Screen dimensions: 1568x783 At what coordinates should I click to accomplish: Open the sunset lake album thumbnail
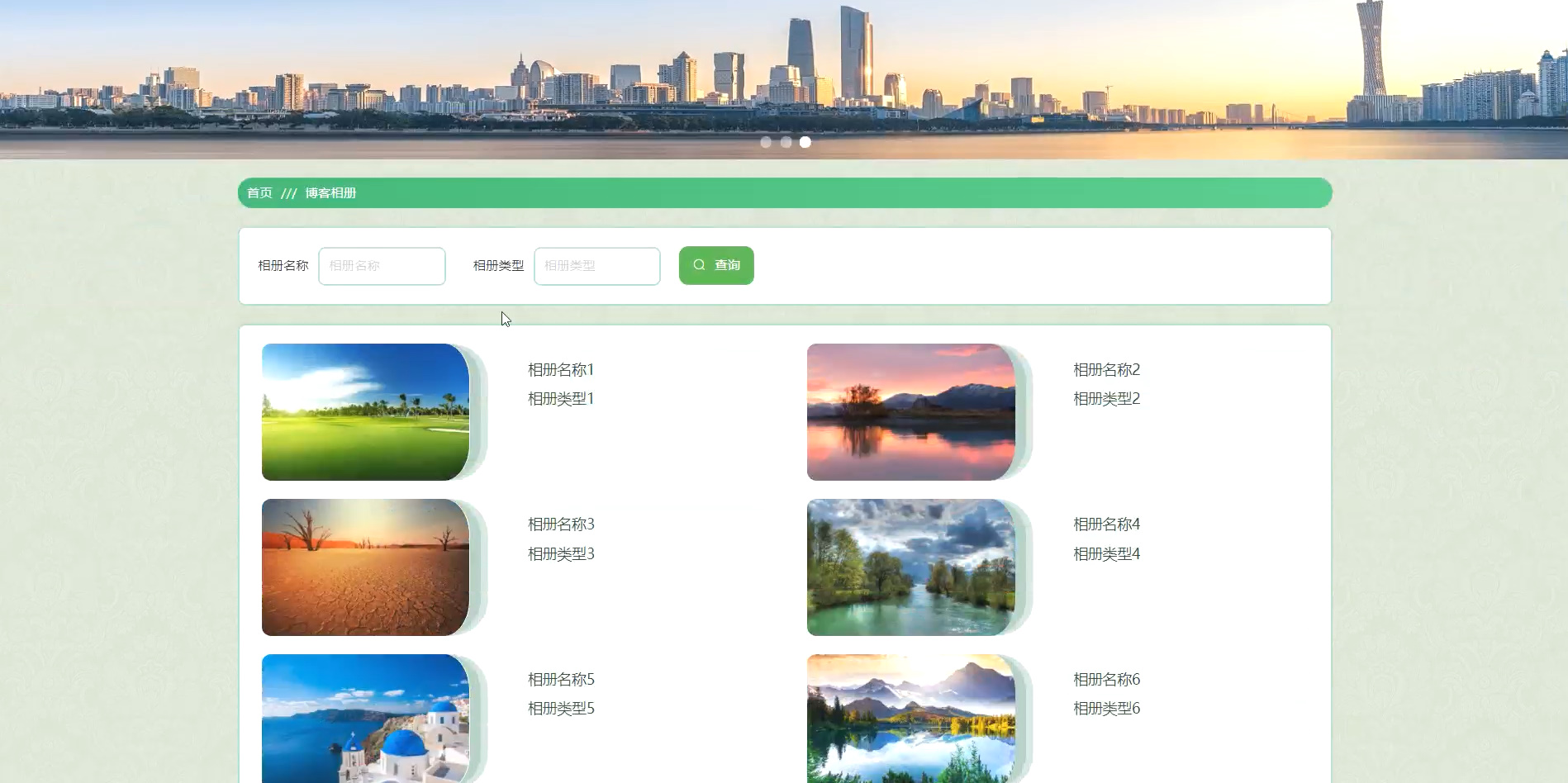[911, 412]
